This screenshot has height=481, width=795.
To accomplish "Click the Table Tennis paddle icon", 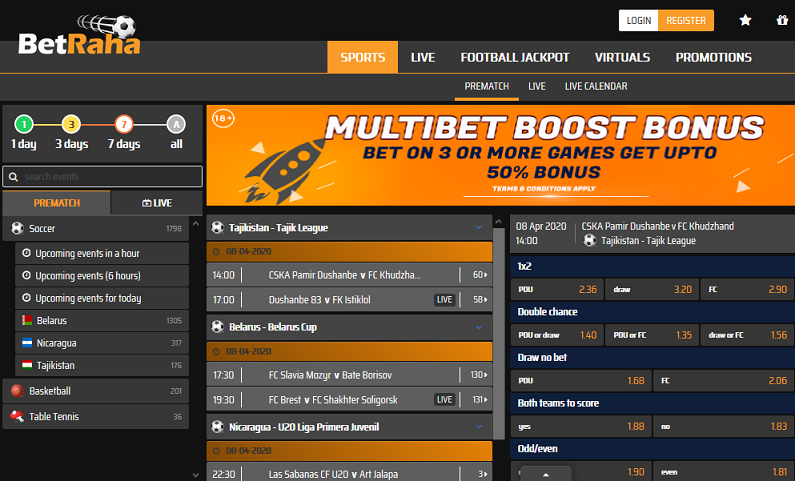I will (x=17, y=416).
